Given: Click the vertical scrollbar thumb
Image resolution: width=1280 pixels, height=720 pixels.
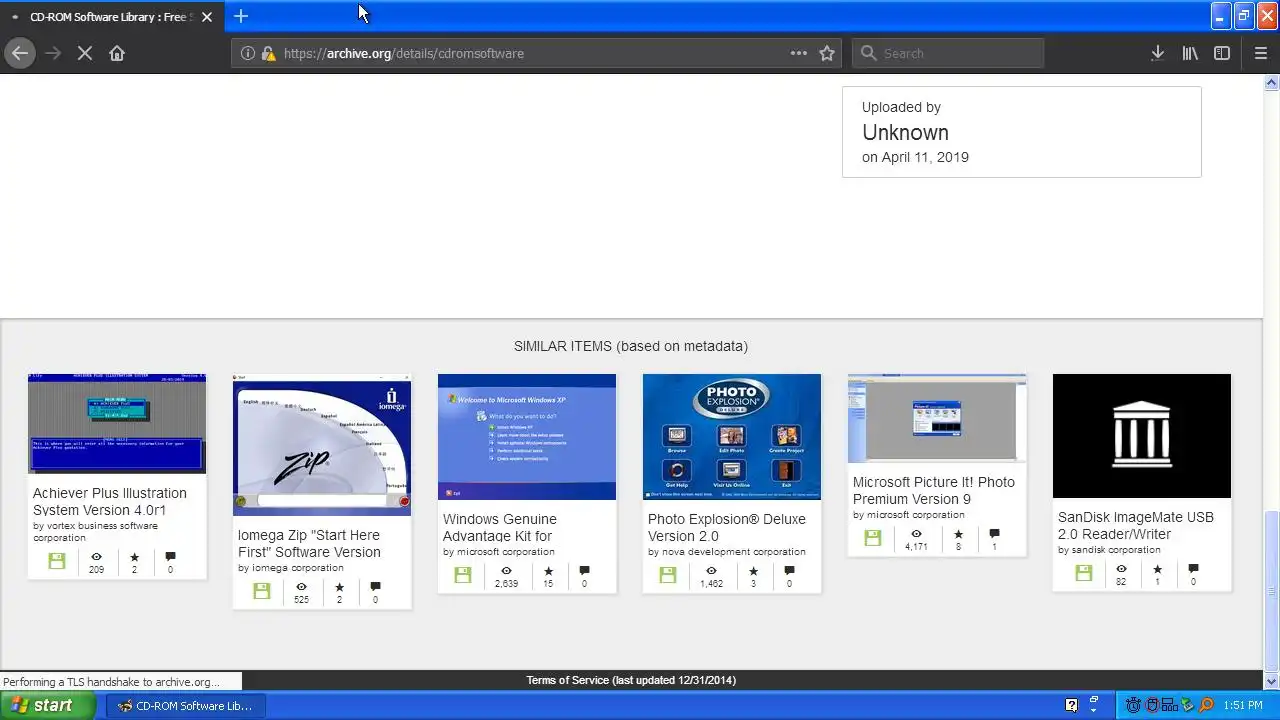Looking at the screenshot, I should pyautogui.click(x=1272, y=589).
